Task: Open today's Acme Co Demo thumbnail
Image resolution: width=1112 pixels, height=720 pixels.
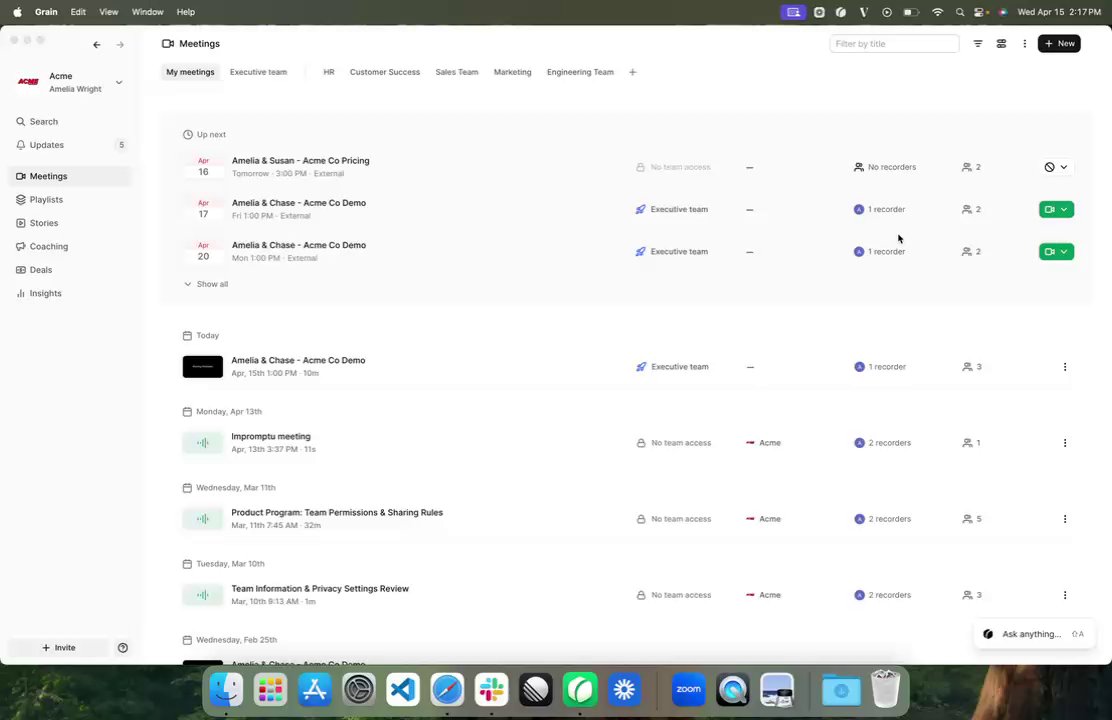Action: pyautogui.click(x=203, y=367)
